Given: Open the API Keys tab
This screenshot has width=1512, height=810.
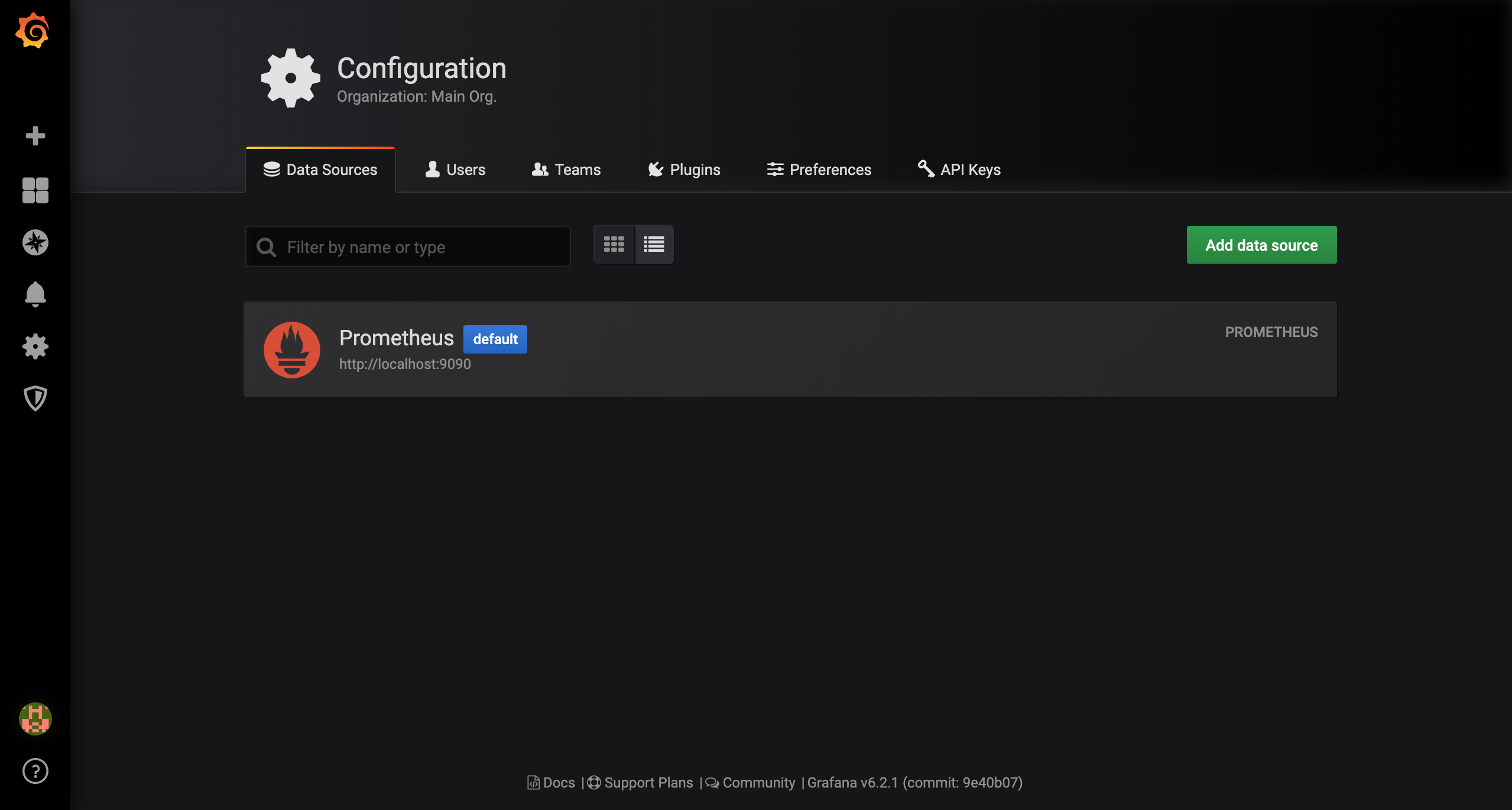Looking at the screenshot, I should tap(959, 170).
